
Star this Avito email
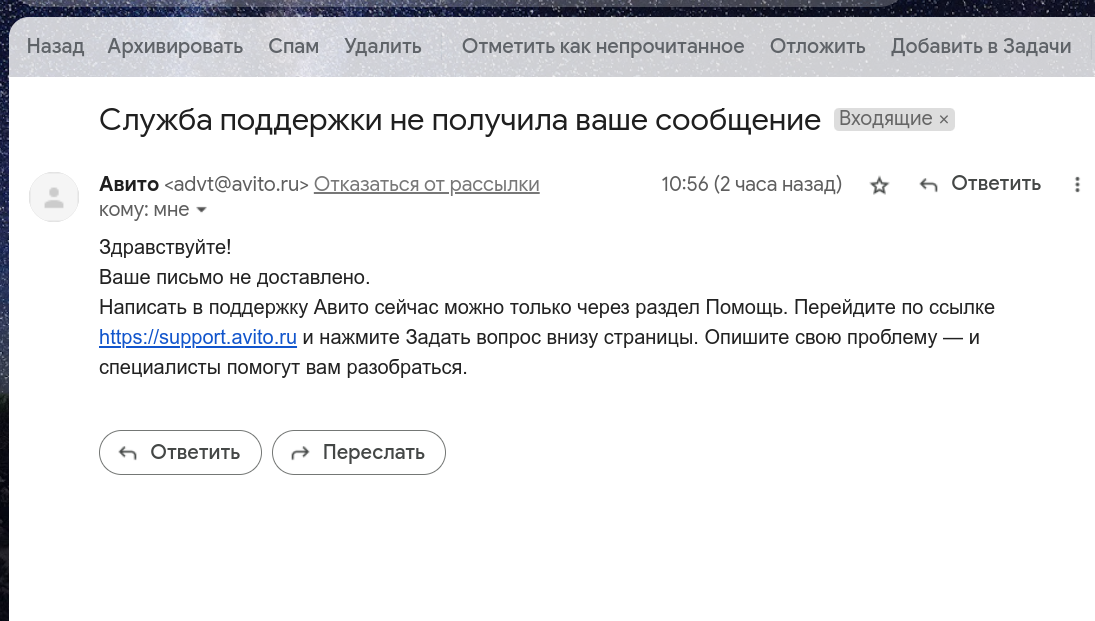[879, 185]
